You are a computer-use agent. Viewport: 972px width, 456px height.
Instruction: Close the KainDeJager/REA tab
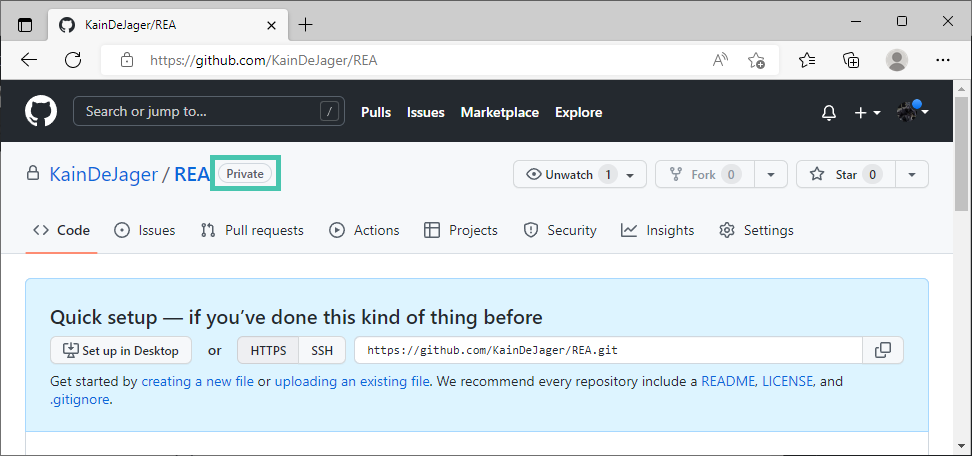(271, 25)
